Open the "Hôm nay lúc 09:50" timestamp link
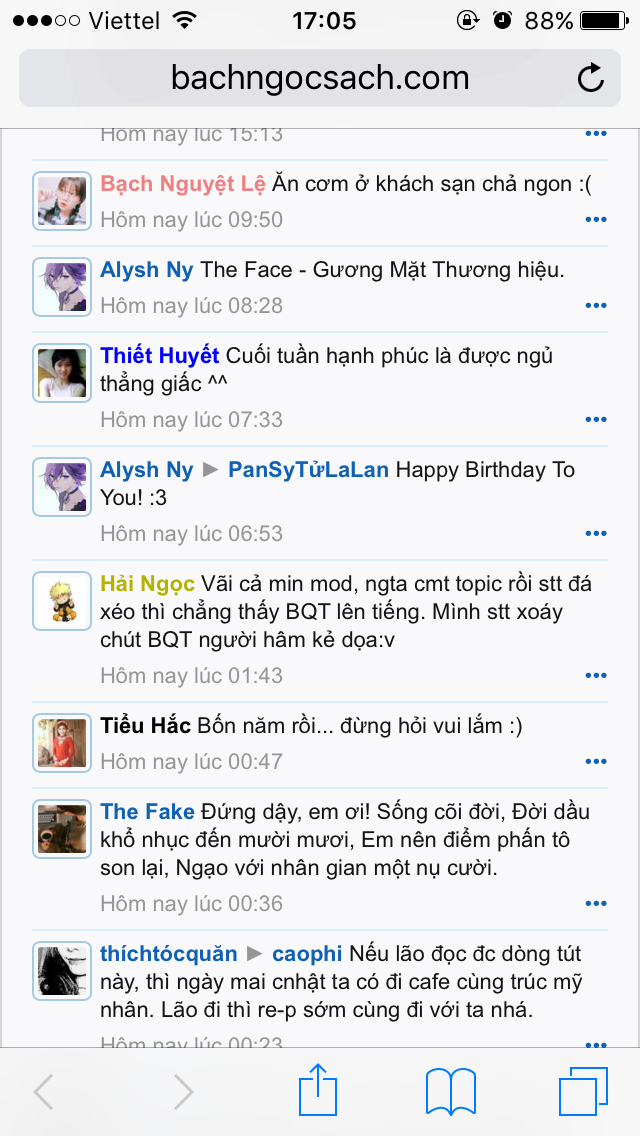 click(191, 220)
